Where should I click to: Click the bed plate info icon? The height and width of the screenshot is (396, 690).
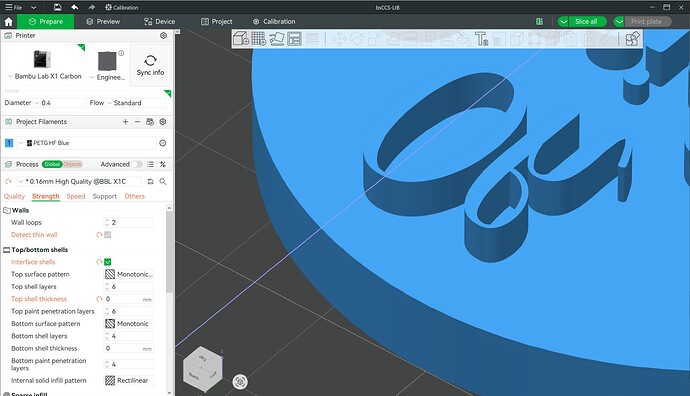[121, 53]
